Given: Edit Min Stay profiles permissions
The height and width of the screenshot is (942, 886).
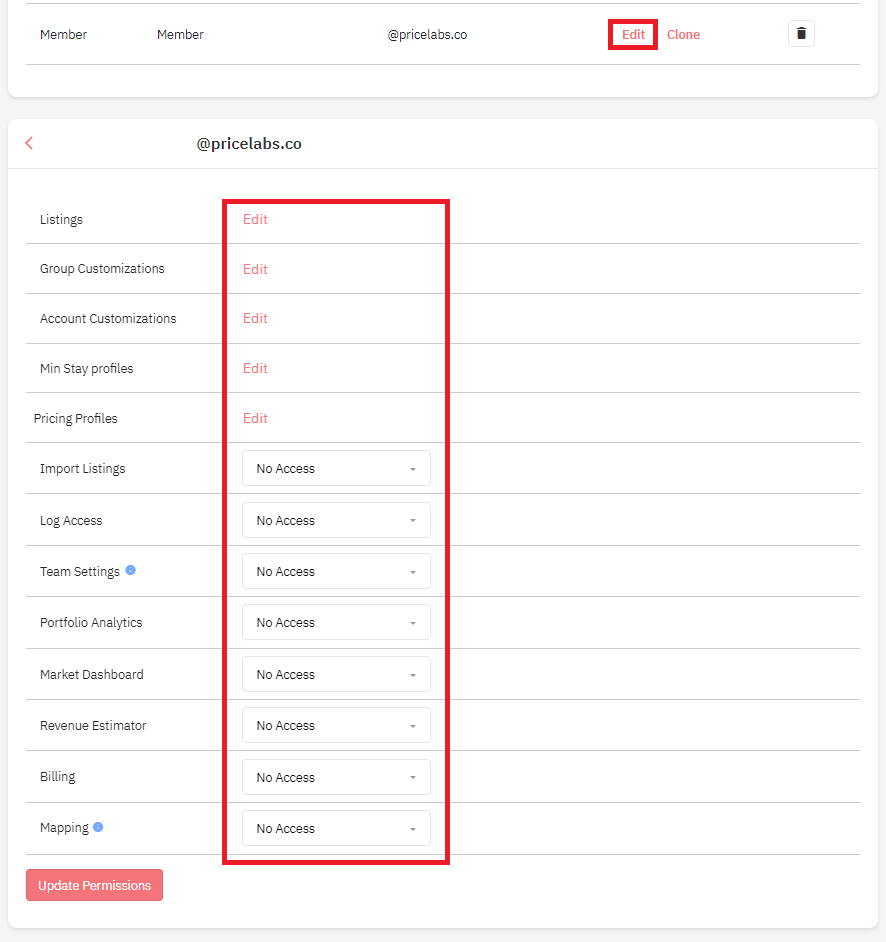Looking at the screenshot, I should click(255, 368).
